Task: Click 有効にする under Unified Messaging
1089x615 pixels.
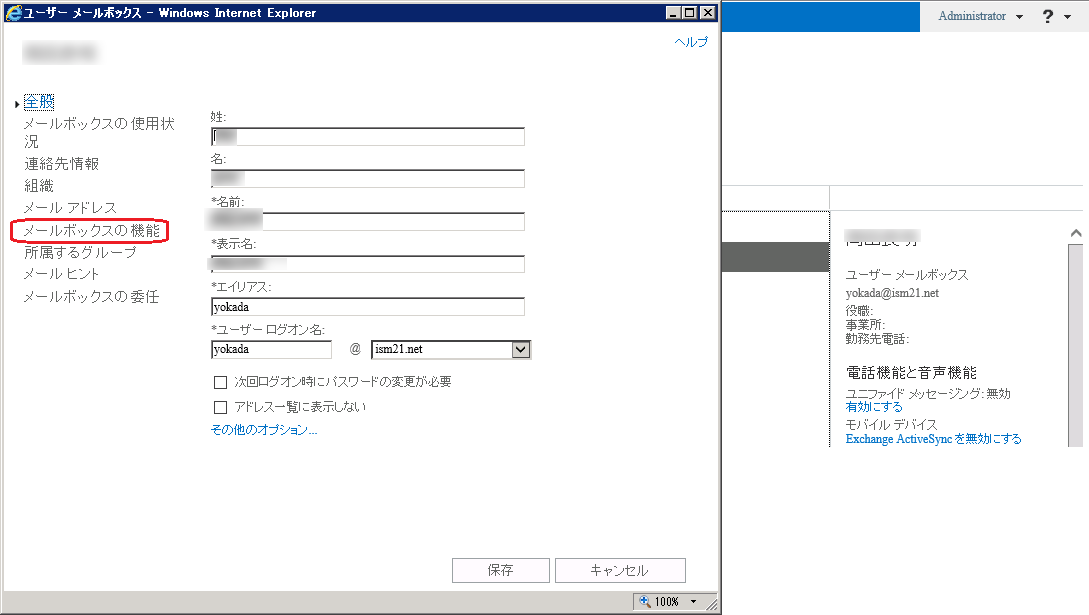Action: (x=874, y=407)
